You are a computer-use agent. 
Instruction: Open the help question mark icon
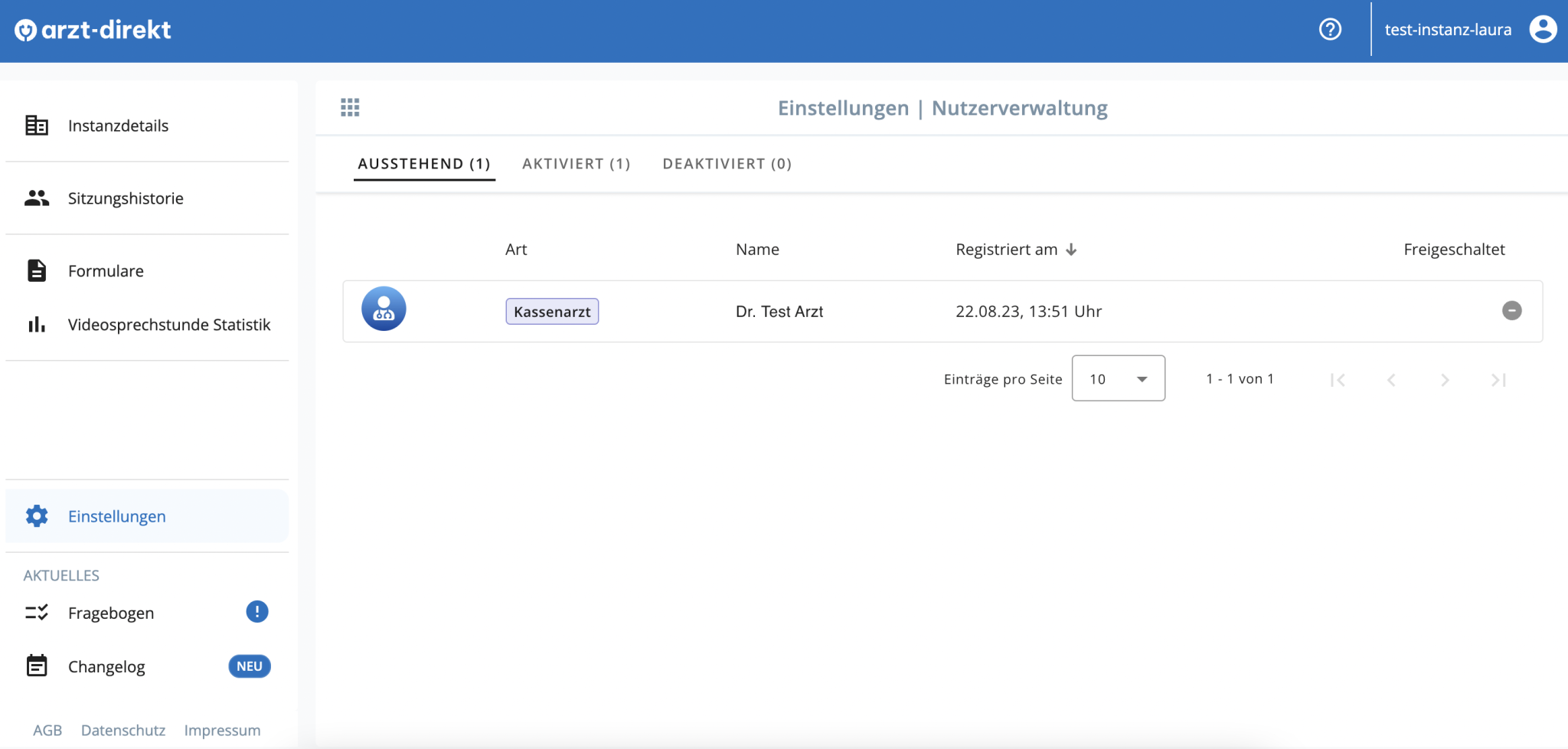coord(1330,30)
